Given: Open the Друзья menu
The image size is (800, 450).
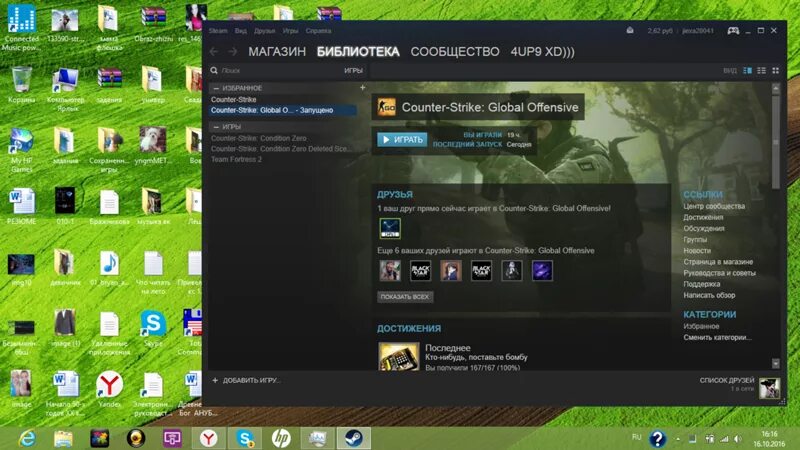Looking at the screenshot, I should coord(264,31).
